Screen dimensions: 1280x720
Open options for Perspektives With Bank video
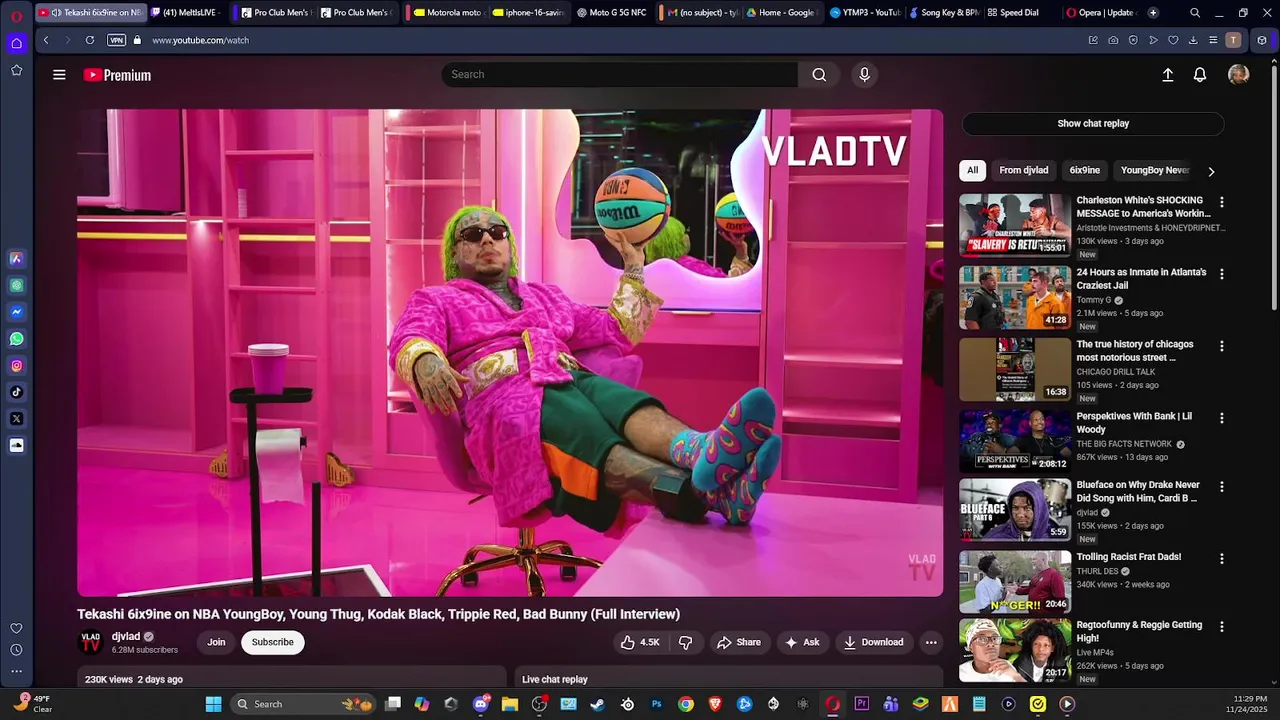(1221, 418)
